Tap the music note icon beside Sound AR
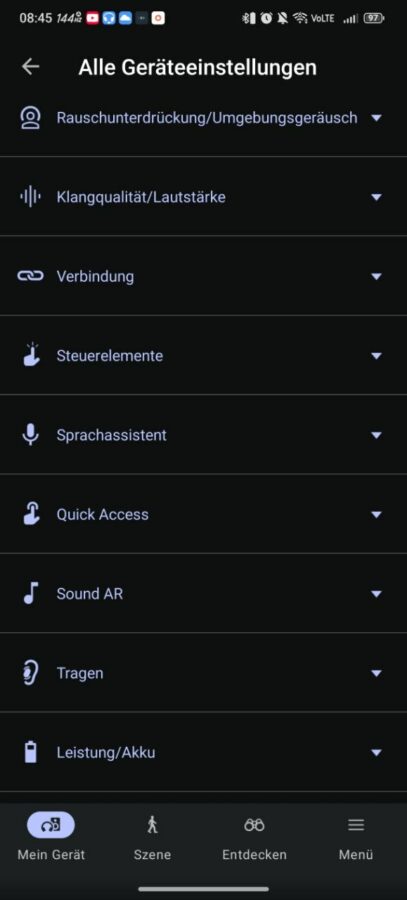The image size is (407, 900). (30, 593)
